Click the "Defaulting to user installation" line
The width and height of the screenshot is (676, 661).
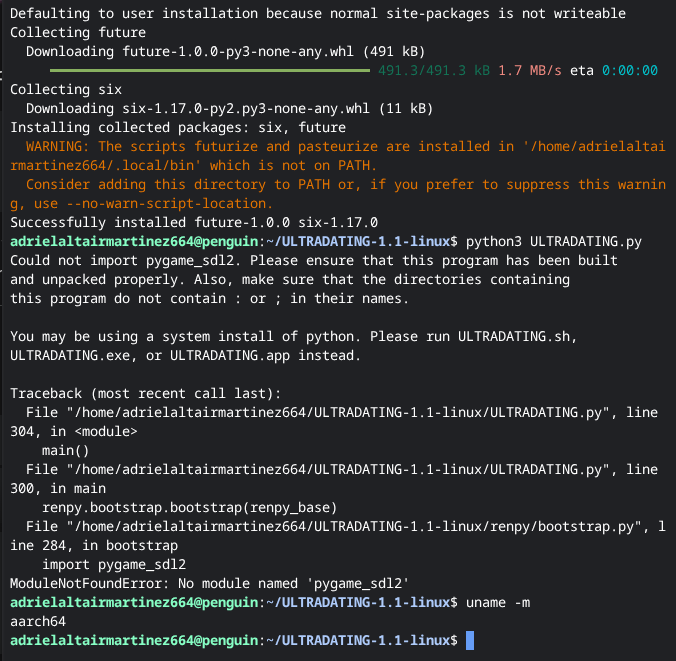317,13
